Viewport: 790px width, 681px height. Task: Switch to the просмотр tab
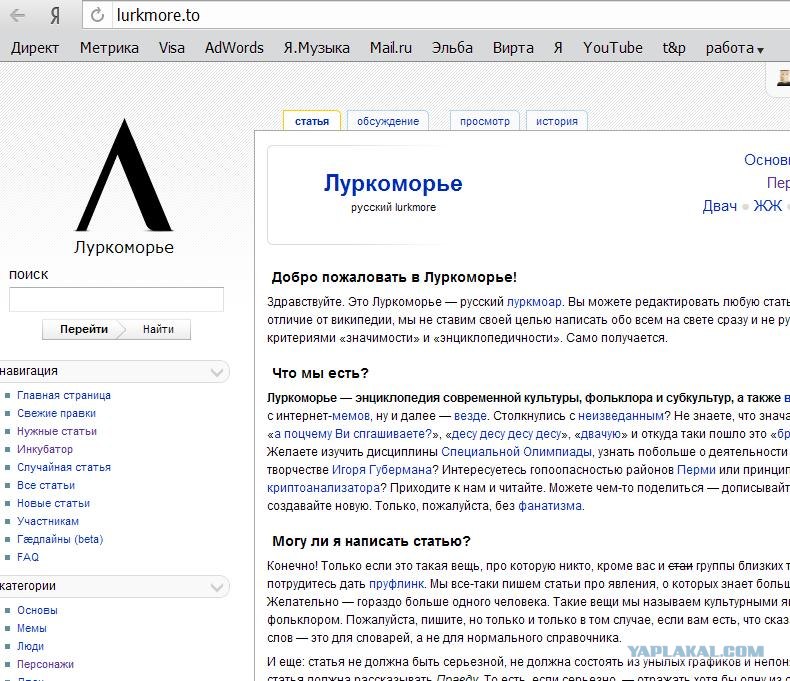click(485, 121)
